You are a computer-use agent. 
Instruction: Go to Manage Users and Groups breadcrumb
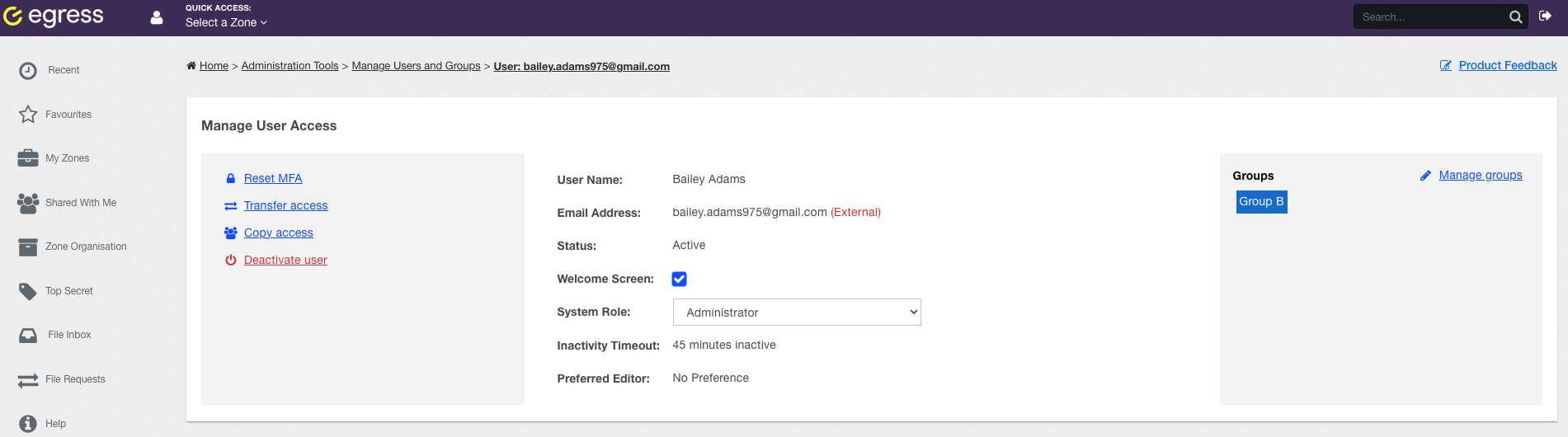[x=416, y=66]
